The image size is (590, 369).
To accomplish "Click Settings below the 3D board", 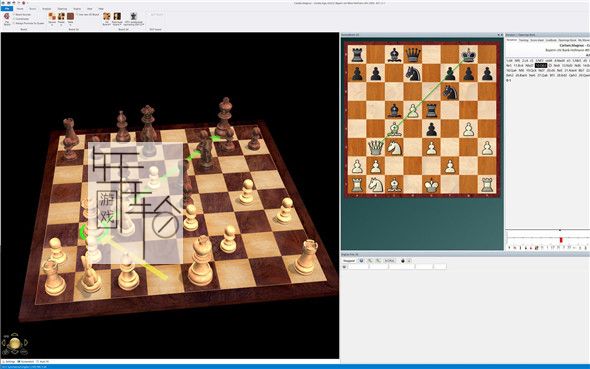I will 9,361.
